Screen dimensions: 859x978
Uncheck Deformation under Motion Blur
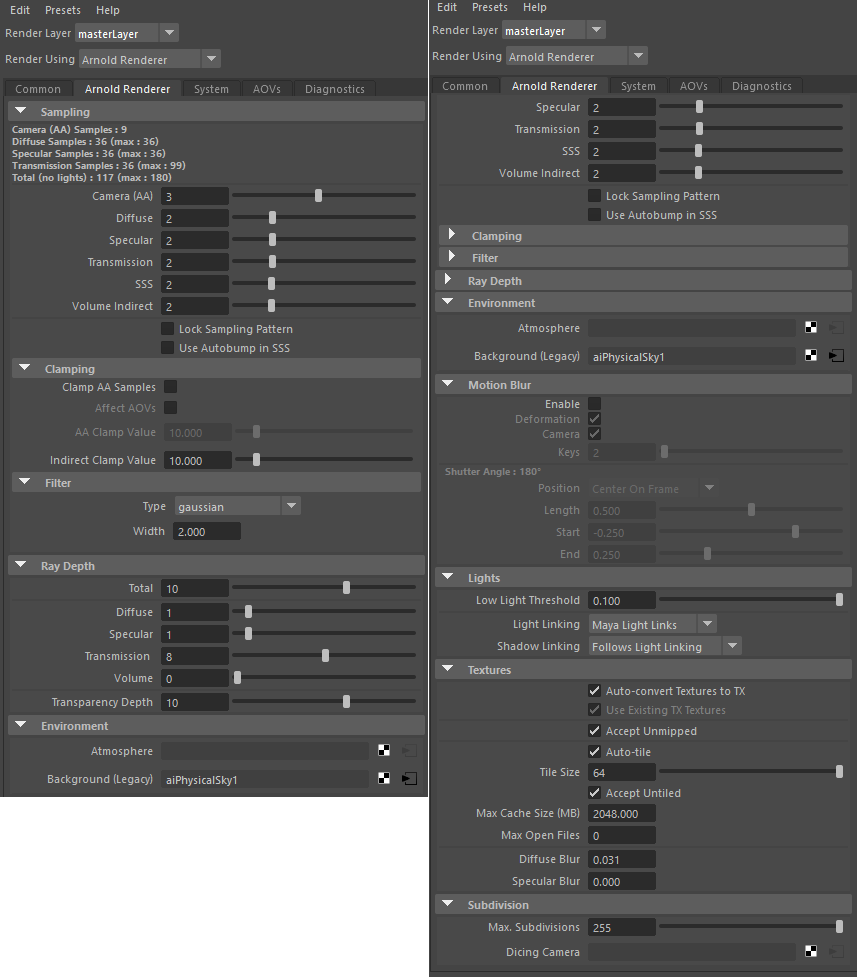[x=594, y=418]
